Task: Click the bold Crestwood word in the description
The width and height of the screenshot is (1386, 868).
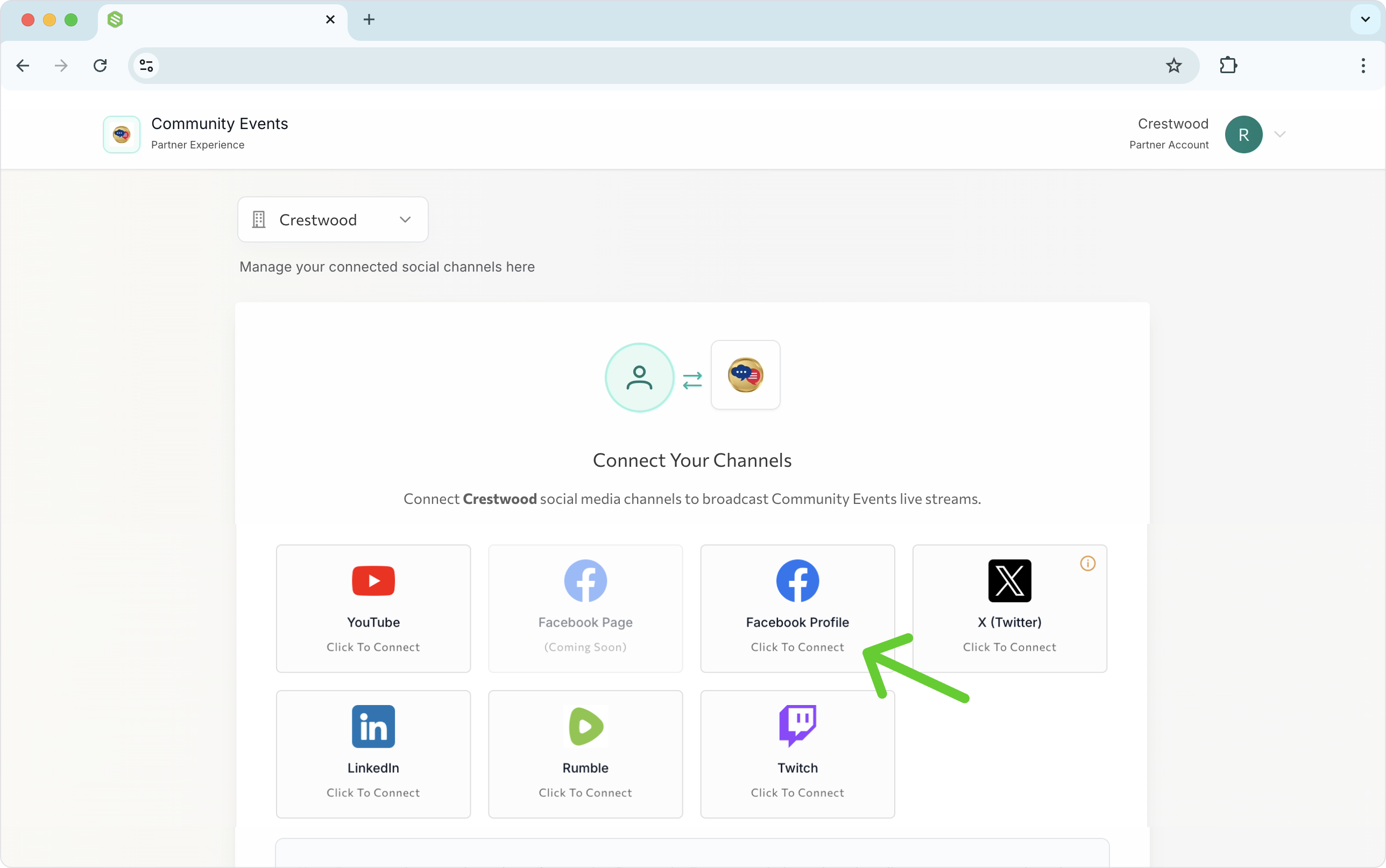Action: 499,499
